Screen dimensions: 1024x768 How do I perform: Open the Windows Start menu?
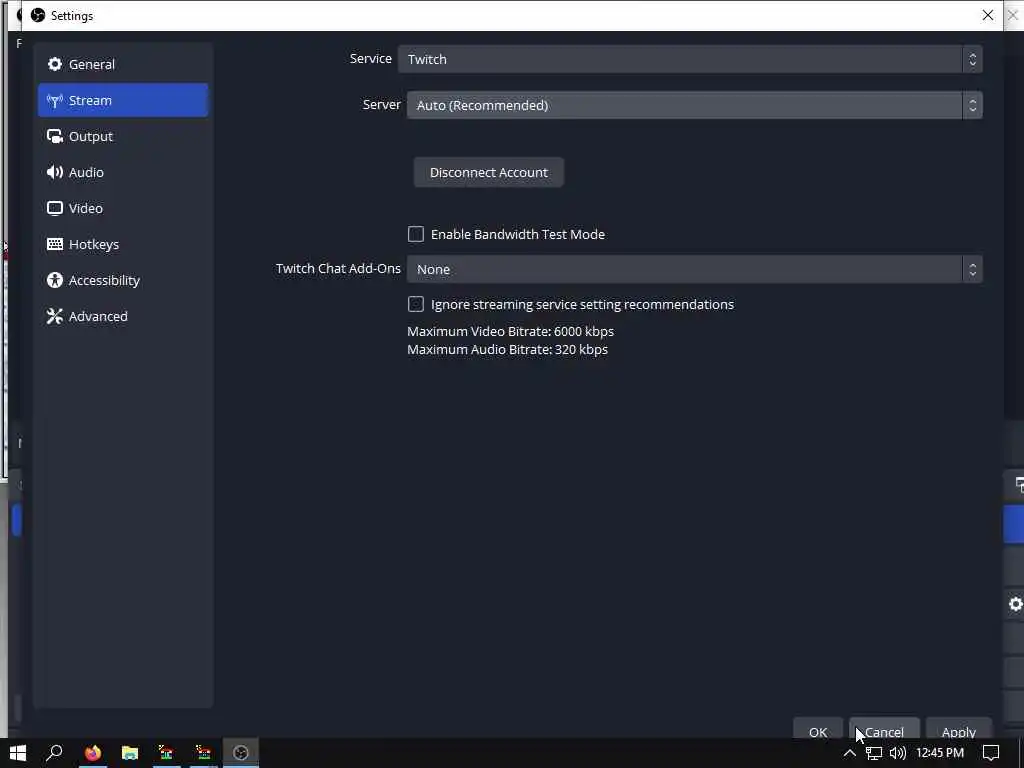click(x=18, y=753)
